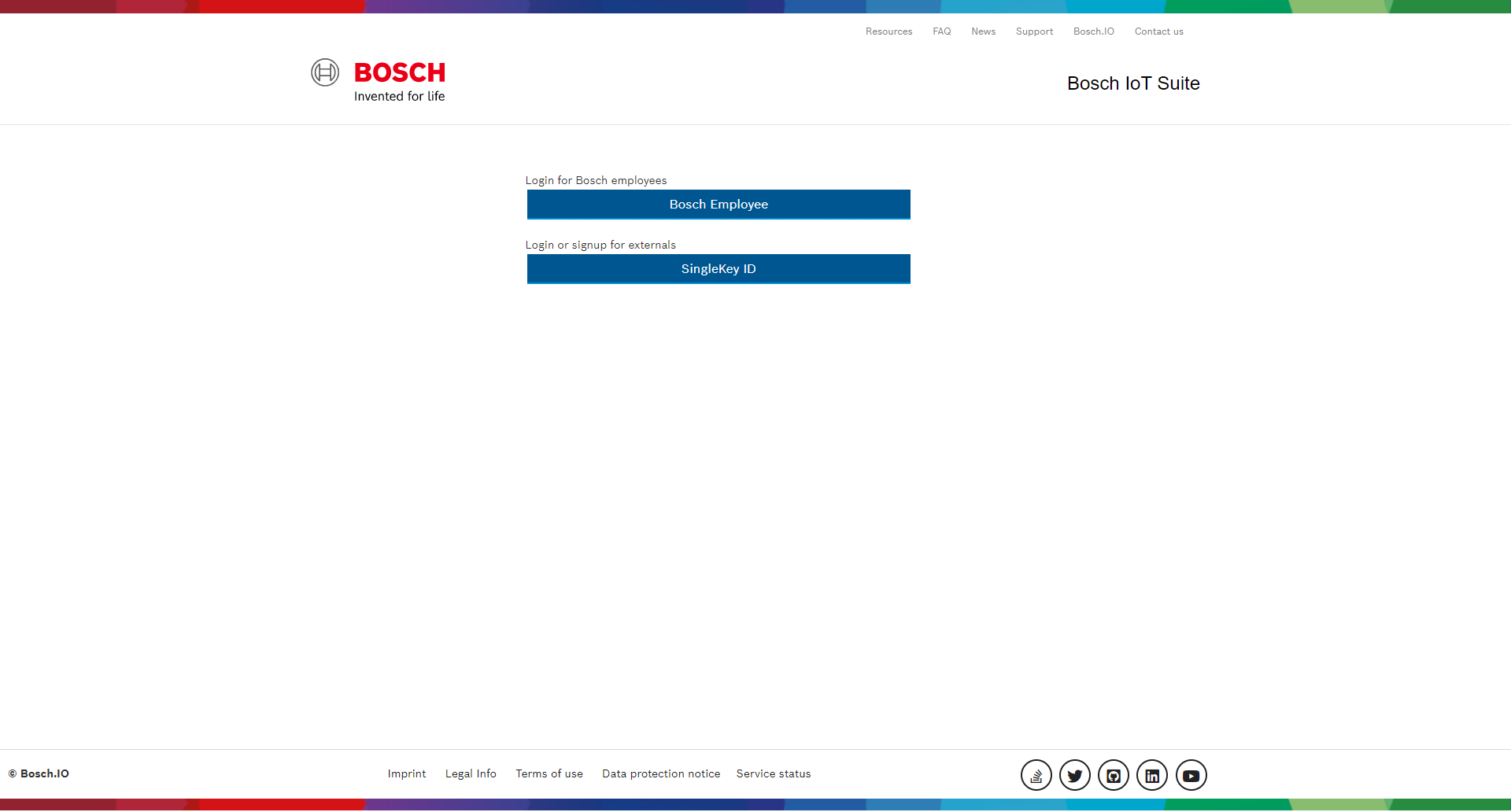Screen dimensions: 1511x812
Task: Read the Terms of use
Action: click(549, 774)
